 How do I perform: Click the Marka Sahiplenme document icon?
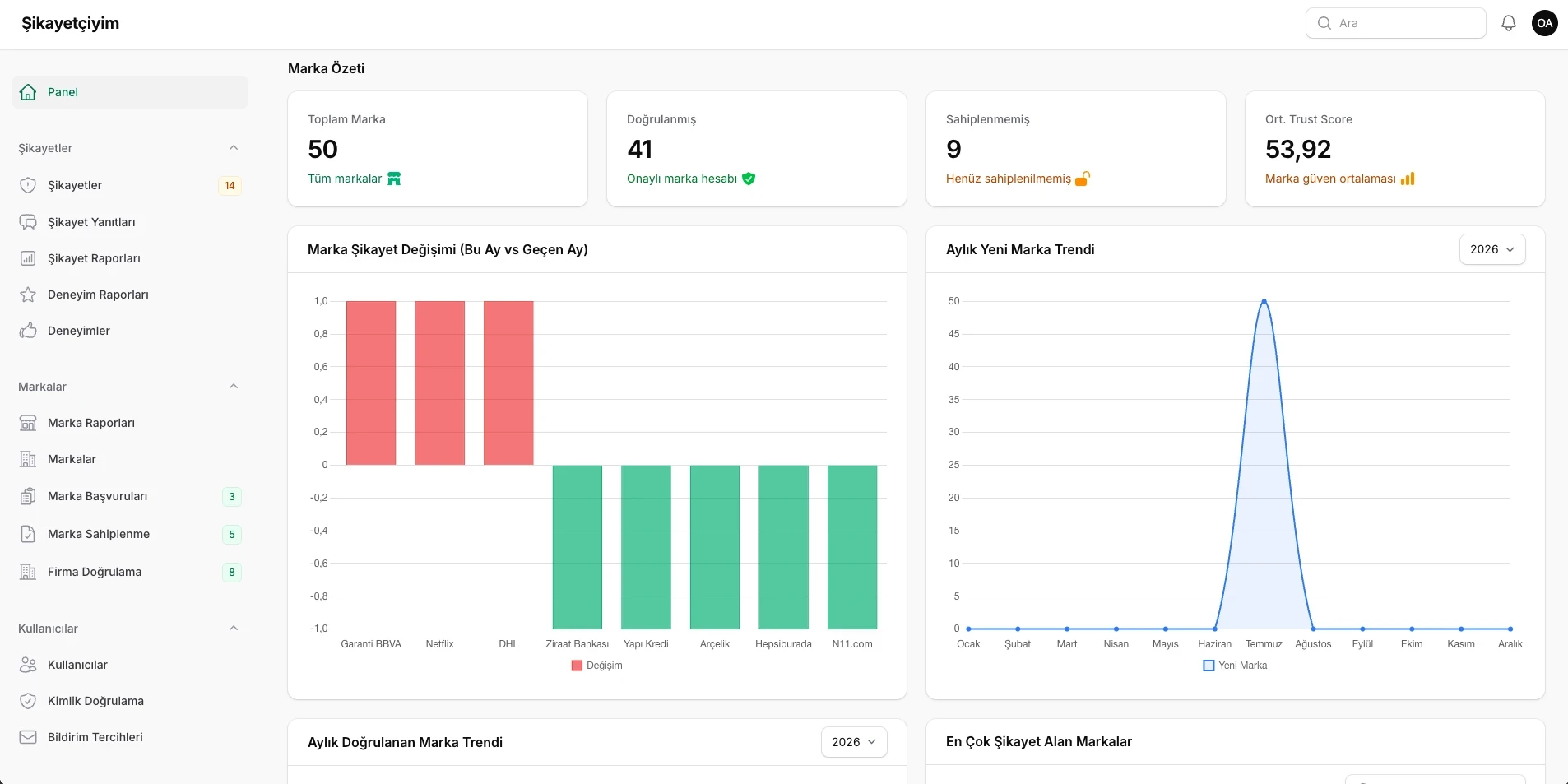pos(28,534)
